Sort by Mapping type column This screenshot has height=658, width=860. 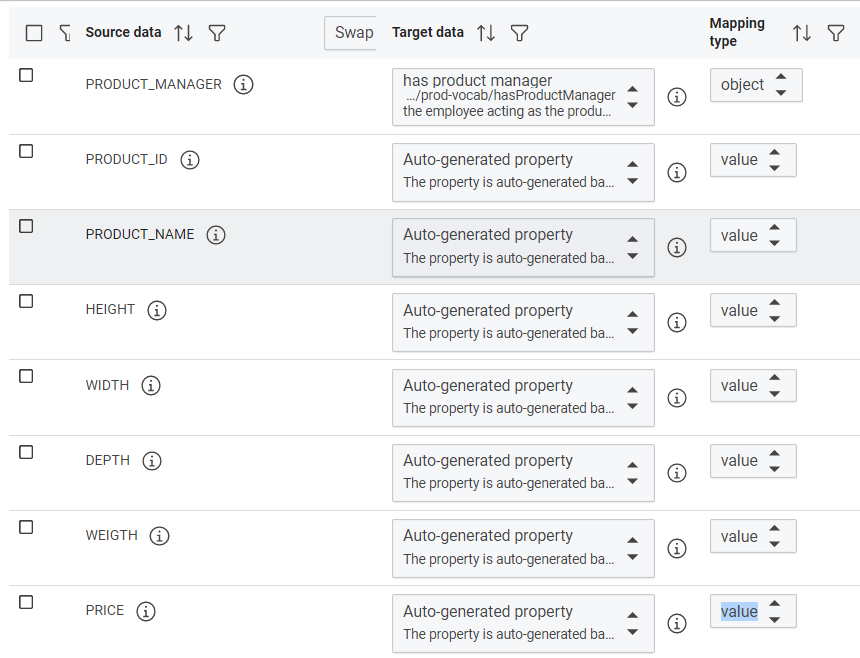click(802, 33)
